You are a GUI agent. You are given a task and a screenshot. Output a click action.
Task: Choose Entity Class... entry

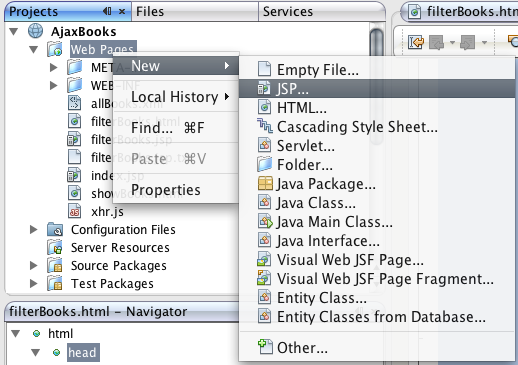(x=377, y=298)
